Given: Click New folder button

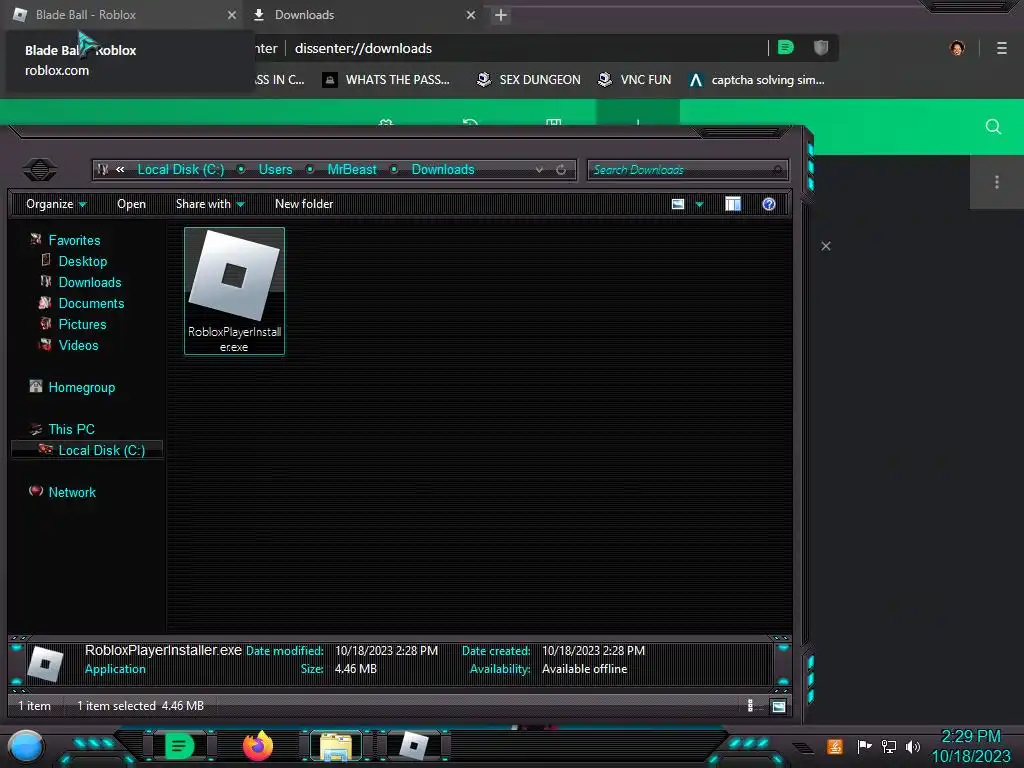Looking at the screenshot, I should [x=304, y=204].
